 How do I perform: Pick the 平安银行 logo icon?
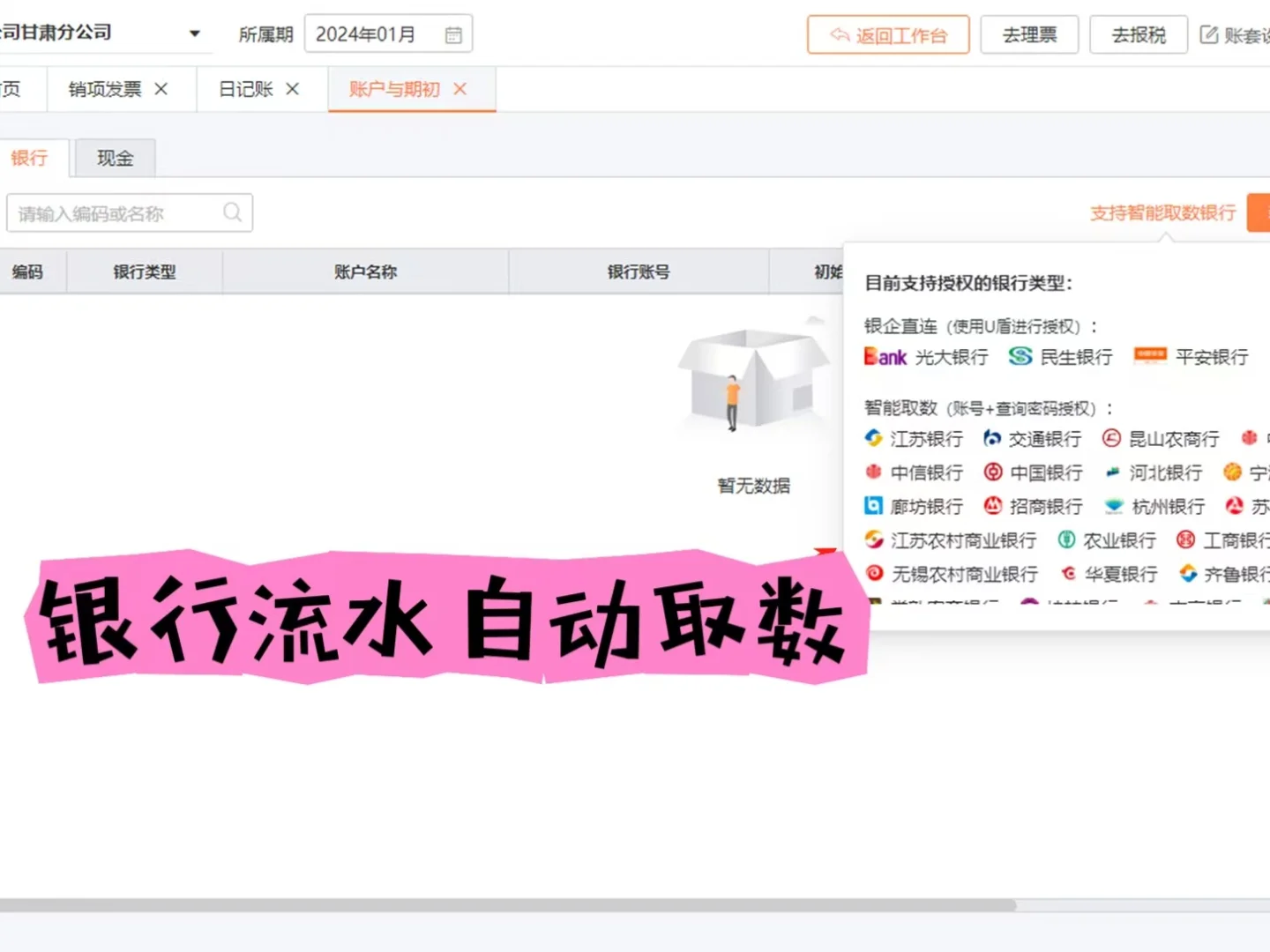tap(1149, 356)
